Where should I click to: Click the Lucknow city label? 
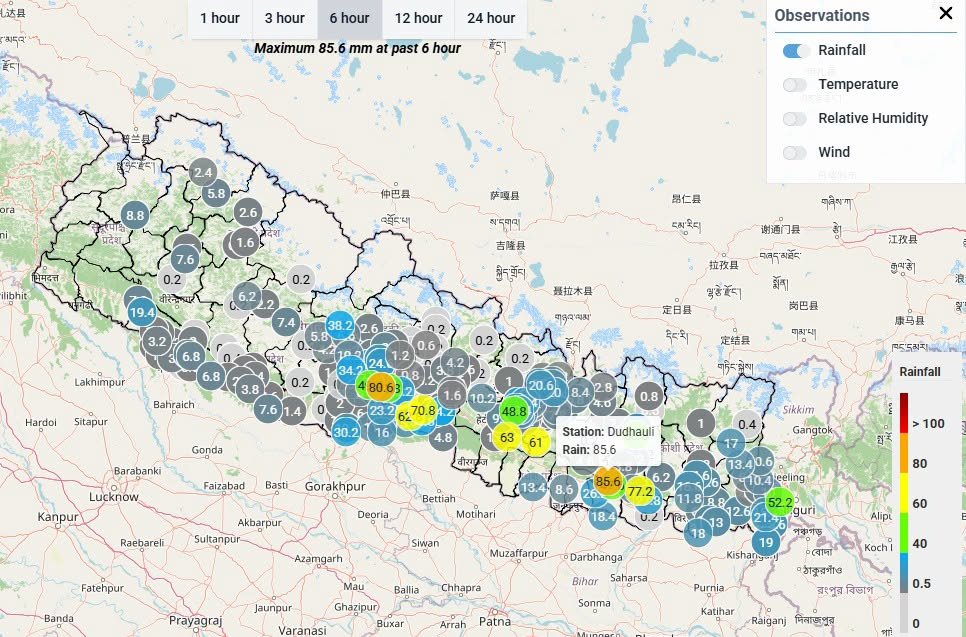pos(114,497)
